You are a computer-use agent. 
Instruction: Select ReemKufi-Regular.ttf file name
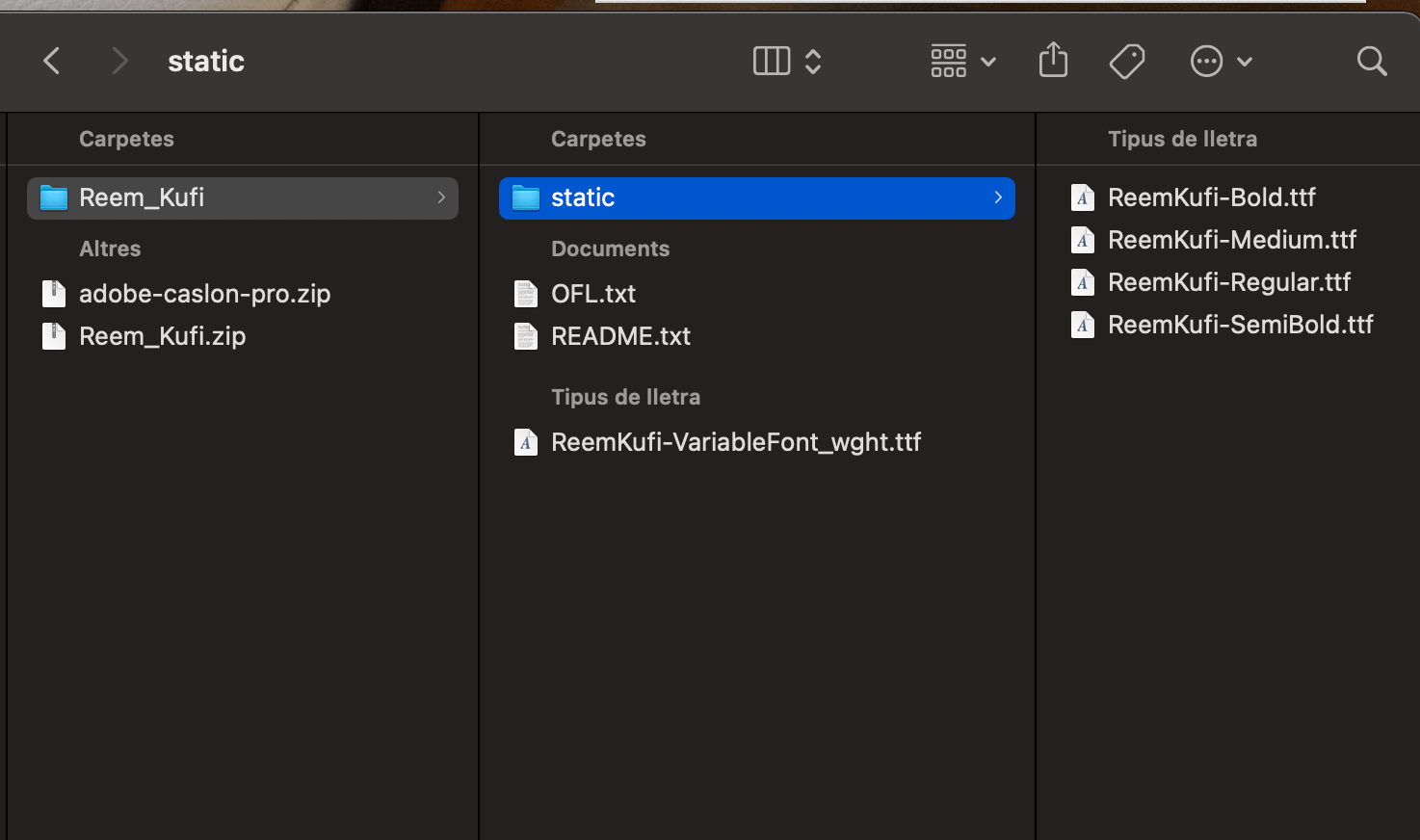click(1229, 282)
